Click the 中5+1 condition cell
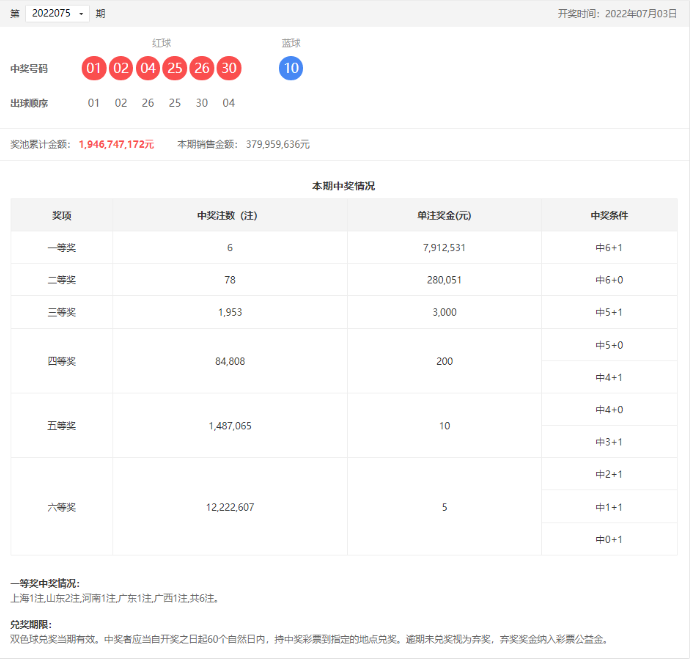Screen dimensions: 690x659 609,312
